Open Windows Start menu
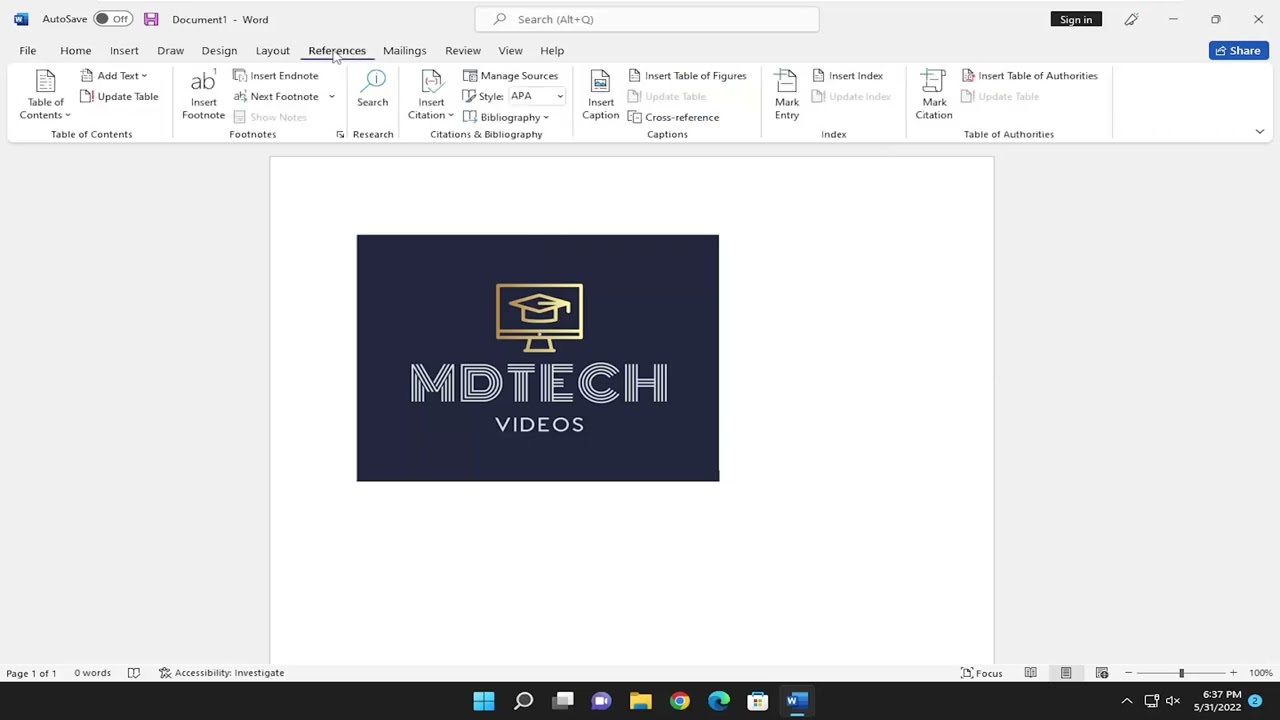Viewport: 1280px width, 720px height. tap(484, 701)
